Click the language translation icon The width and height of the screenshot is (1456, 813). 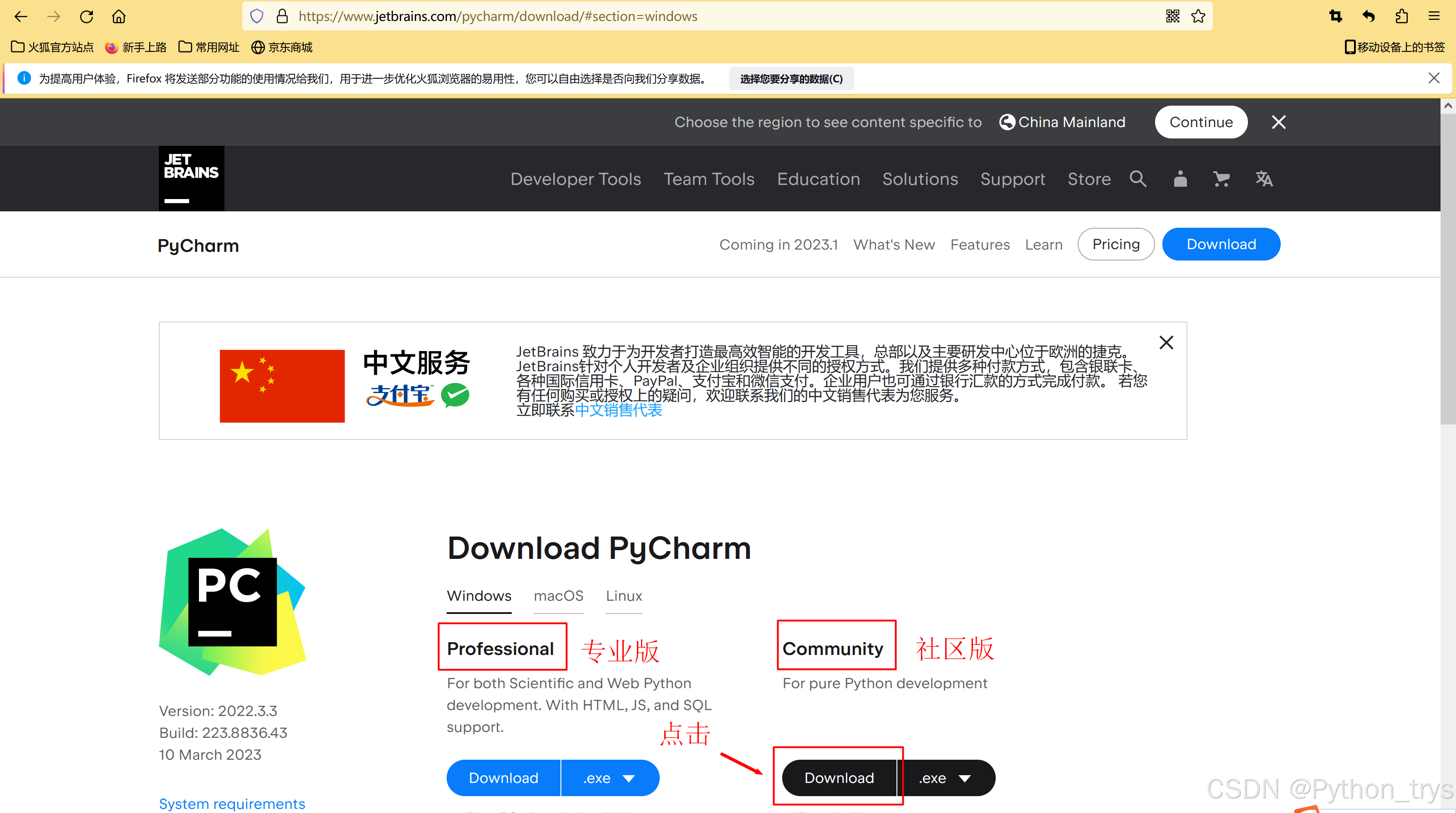coord(1264,179)
